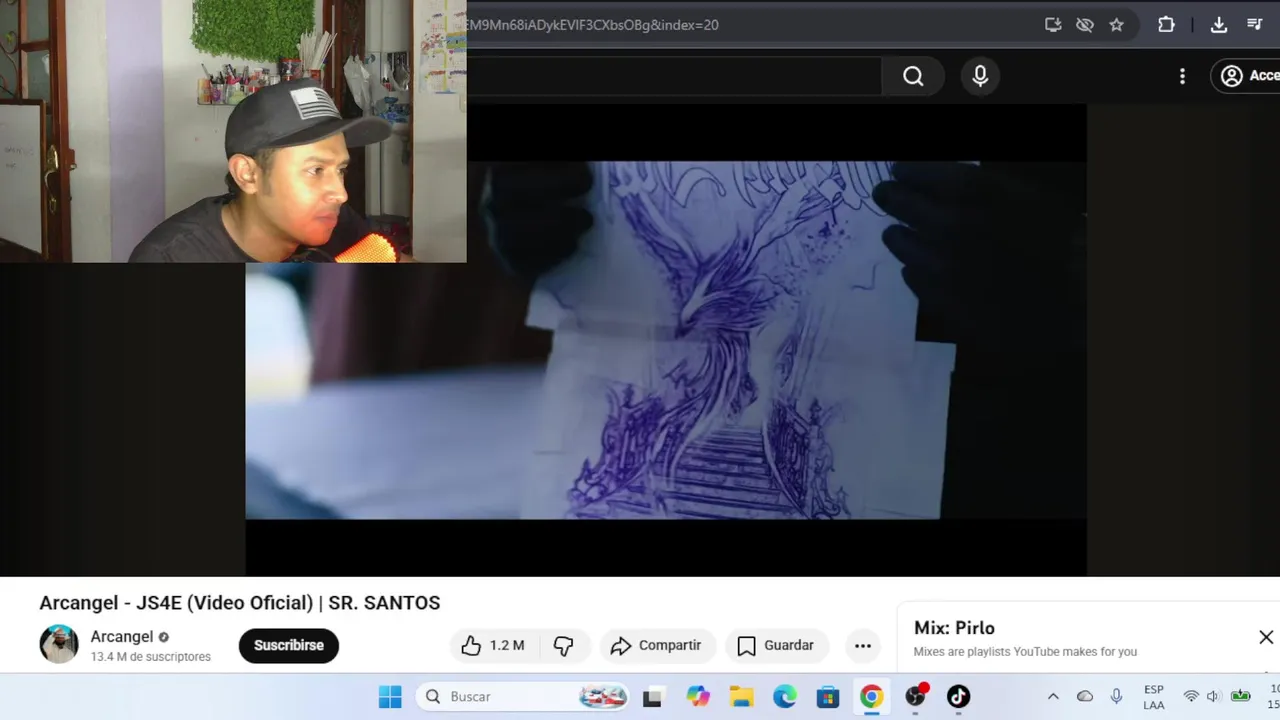Click the Acceder sign-in button
Viewport: 1280px width, 720px height.
pyautogui.click(x=1248, y=76)
